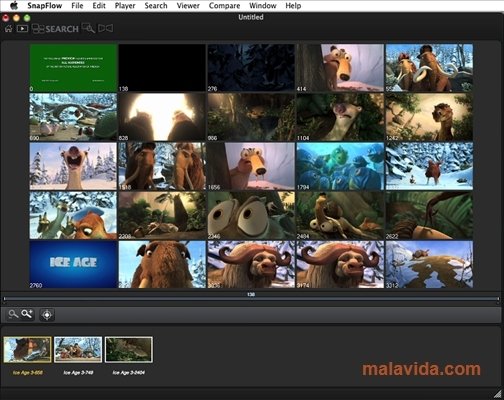
Task: Open the Viewer menu
Action: 188,6
